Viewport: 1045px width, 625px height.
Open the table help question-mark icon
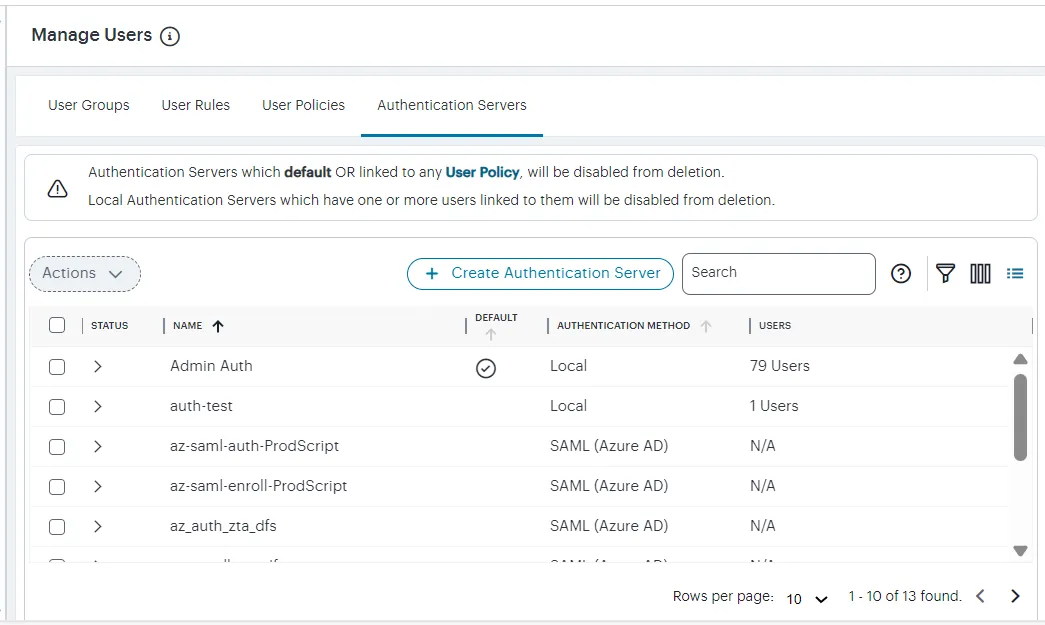(x=900, y=273)
